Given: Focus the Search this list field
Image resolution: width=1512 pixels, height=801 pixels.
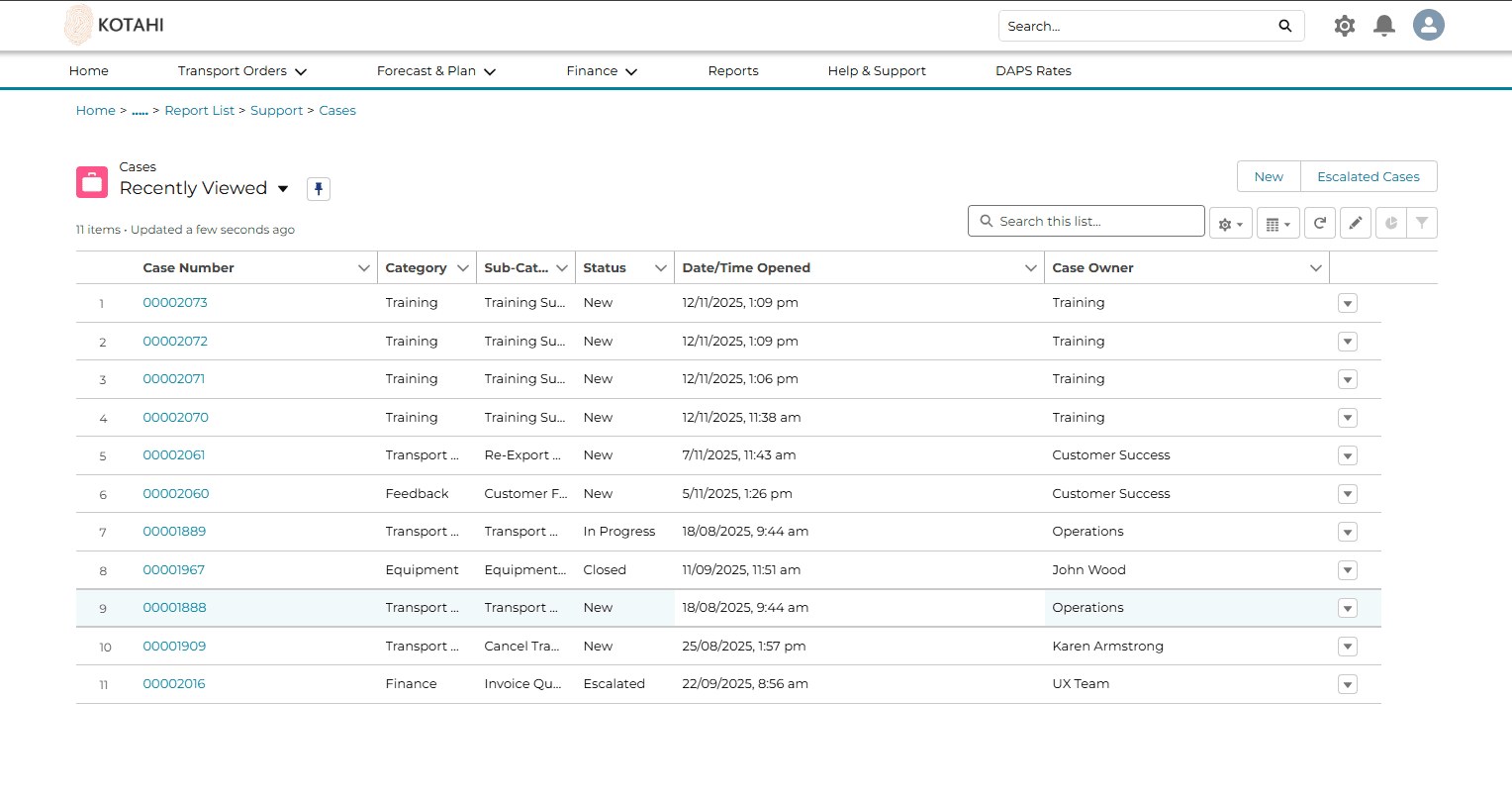Looking at the screenshot, I should [1087, 221].
